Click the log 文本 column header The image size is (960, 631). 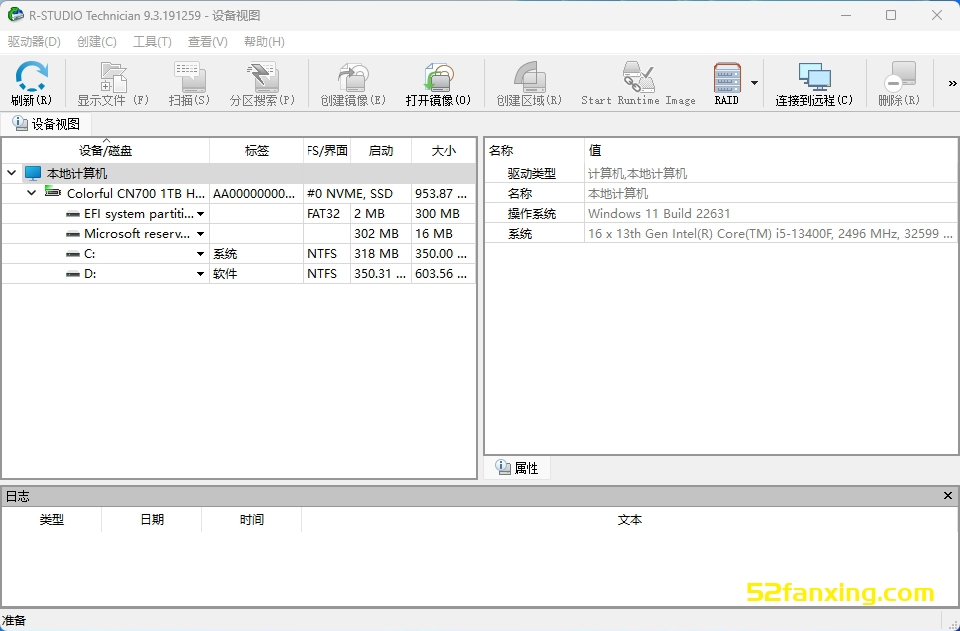629,520
